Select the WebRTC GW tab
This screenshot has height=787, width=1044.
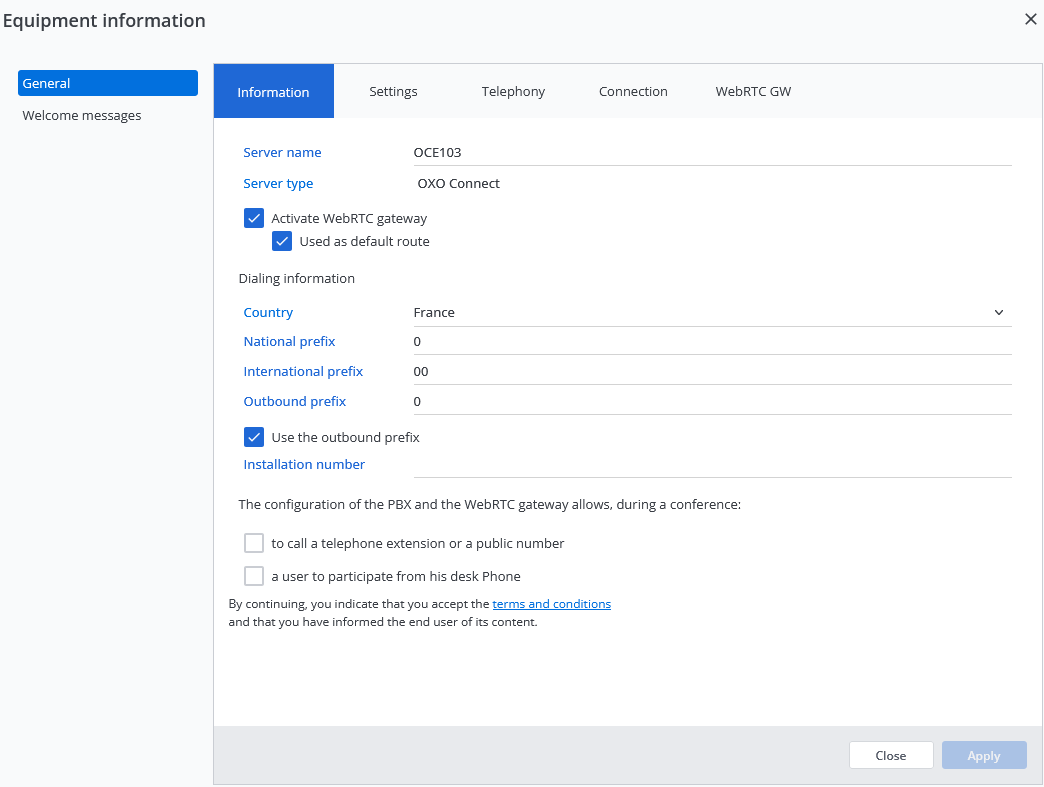tap(753, 91)
